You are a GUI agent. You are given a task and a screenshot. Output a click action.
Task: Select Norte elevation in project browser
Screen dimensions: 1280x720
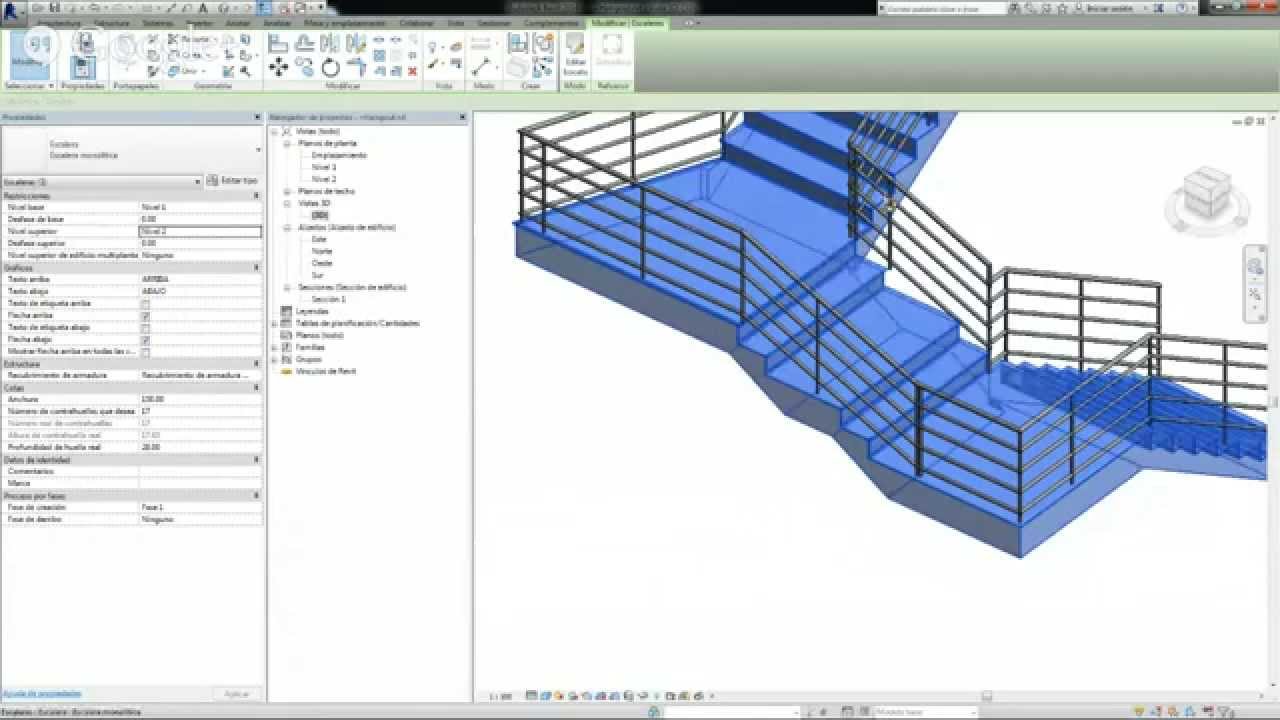click(x=321, y=252)
